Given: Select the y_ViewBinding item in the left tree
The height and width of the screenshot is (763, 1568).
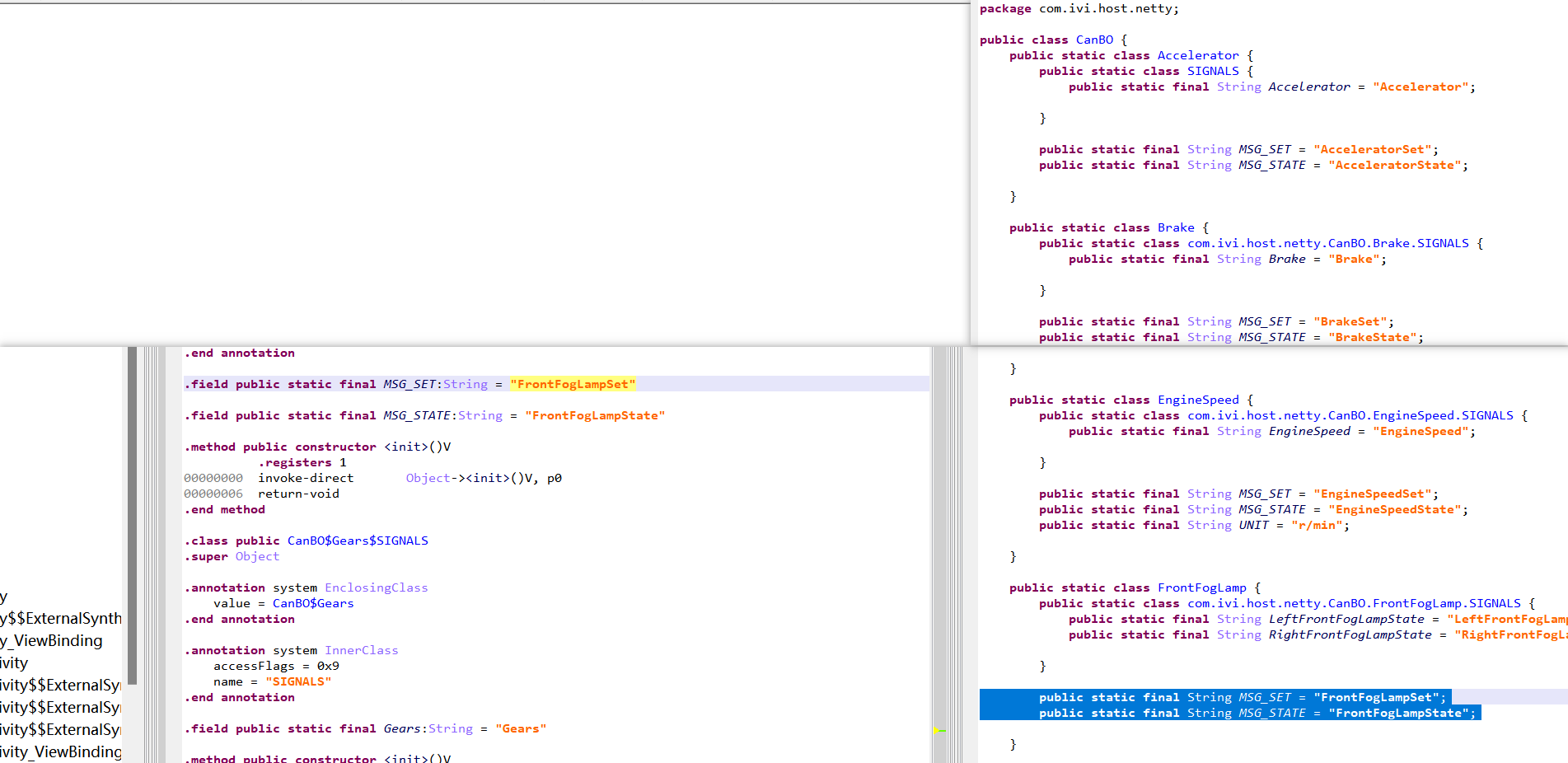Looking at the screenshot, I should coord(52,640).
